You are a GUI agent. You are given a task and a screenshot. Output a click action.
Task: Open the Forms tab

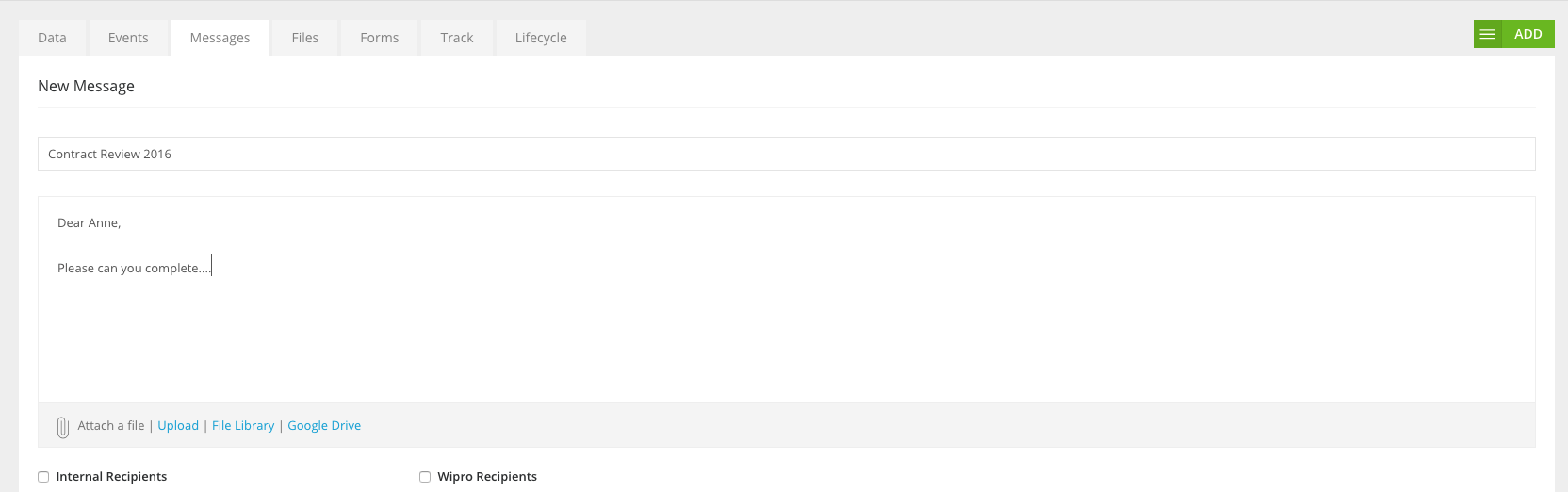pos(380,38)
